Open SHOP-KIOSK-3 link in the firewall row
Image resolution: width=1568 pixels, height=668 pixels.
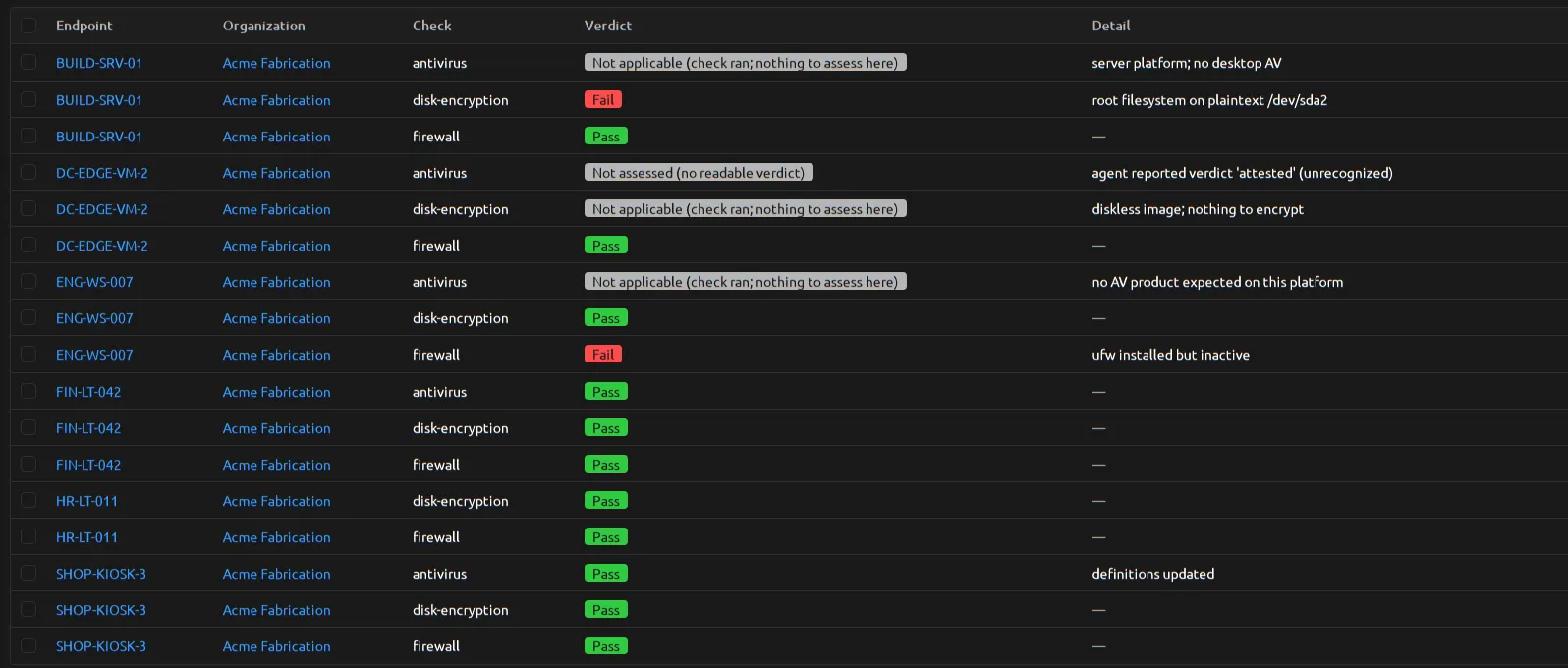[101, 646]
